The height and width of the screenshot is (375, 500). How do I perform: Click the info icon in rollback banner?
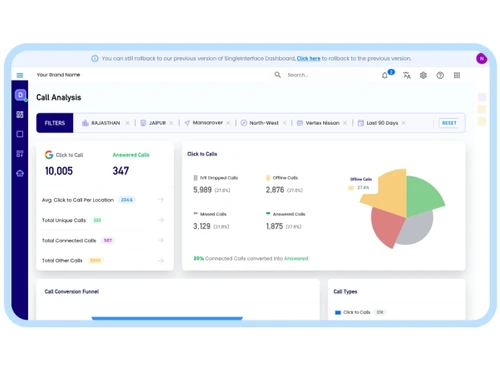95,59
